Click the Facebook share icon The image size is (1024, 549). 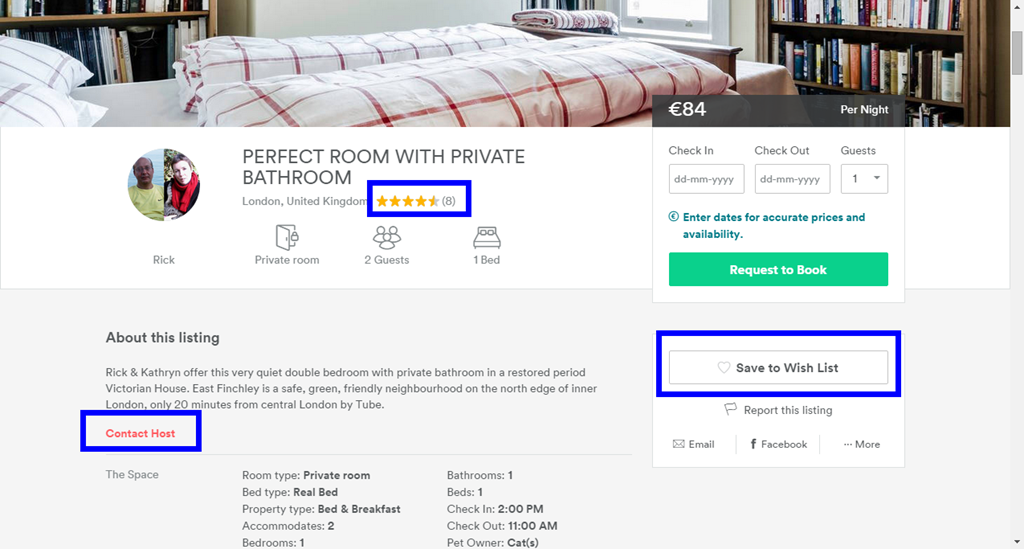click(753, 444)
